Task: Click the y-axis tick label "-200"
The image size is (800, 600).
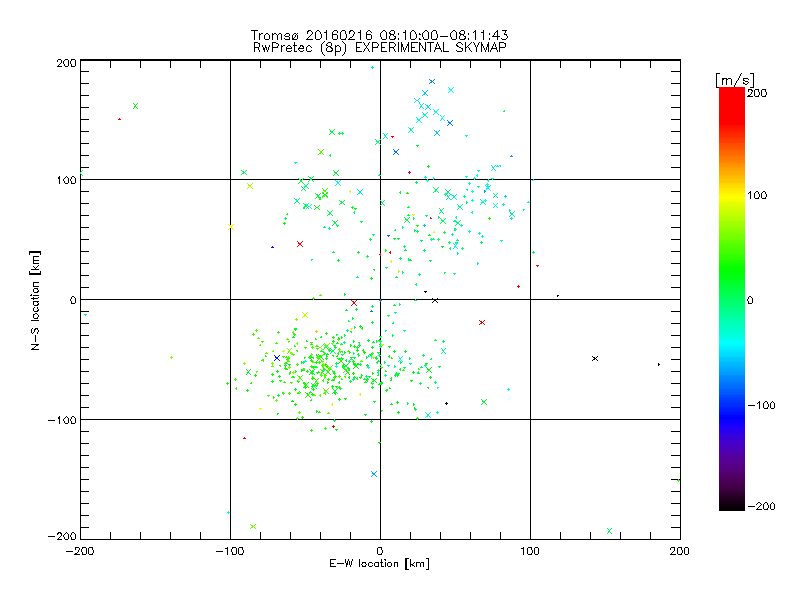Action: coord(62,536)
